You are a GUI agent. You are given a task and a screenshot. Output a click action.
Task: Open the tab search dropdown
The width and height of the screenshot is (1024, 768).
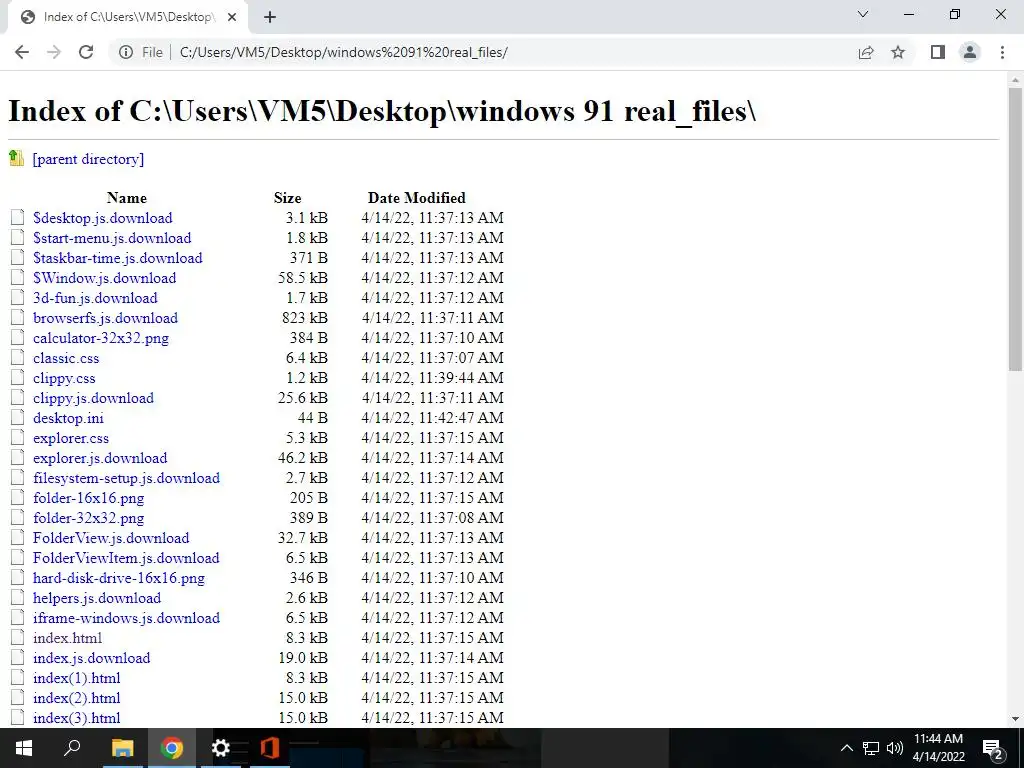pos(863,14)
